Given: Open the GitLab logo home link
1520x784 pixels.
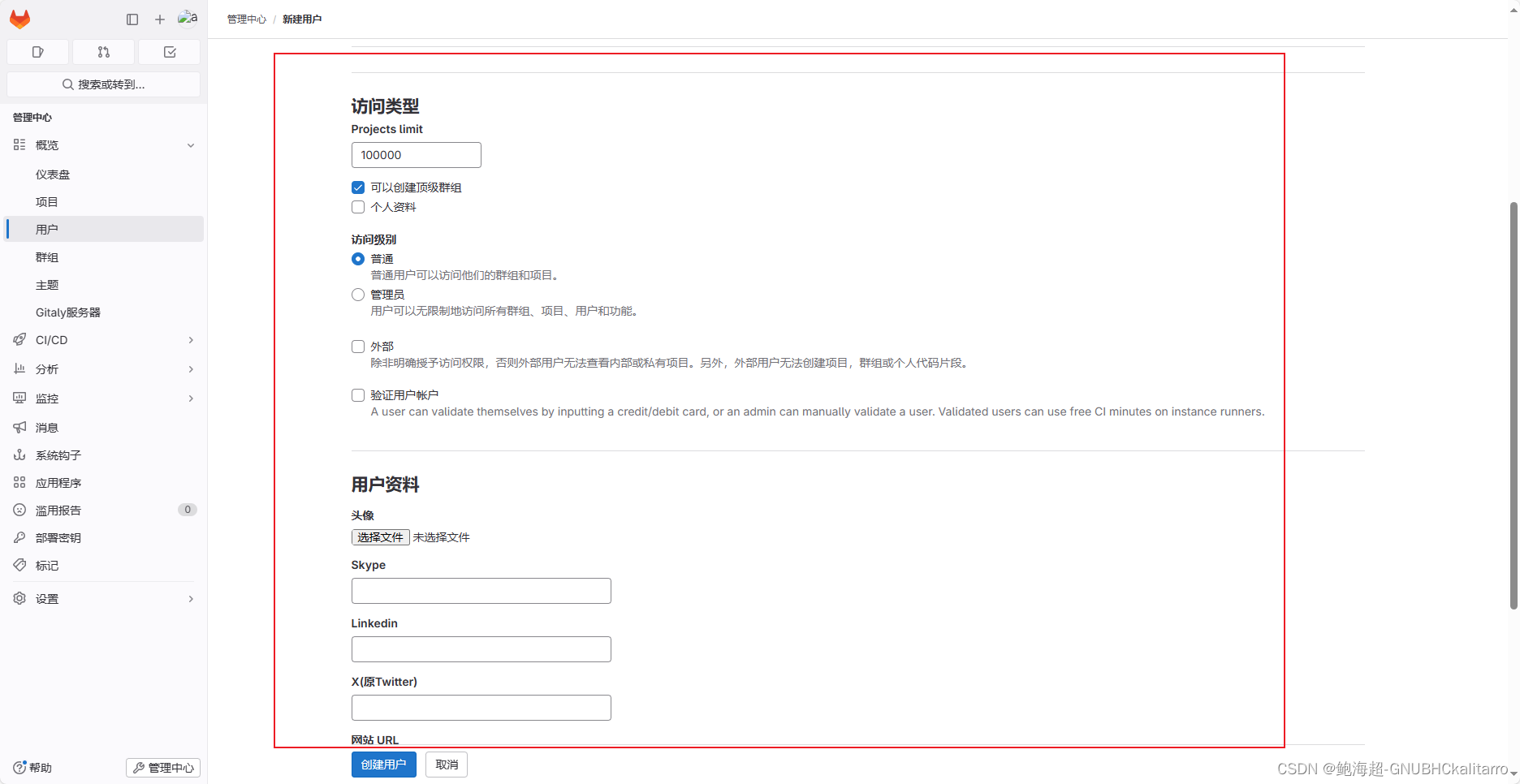Looking at the screenshot, I should (x=20, y=19).
